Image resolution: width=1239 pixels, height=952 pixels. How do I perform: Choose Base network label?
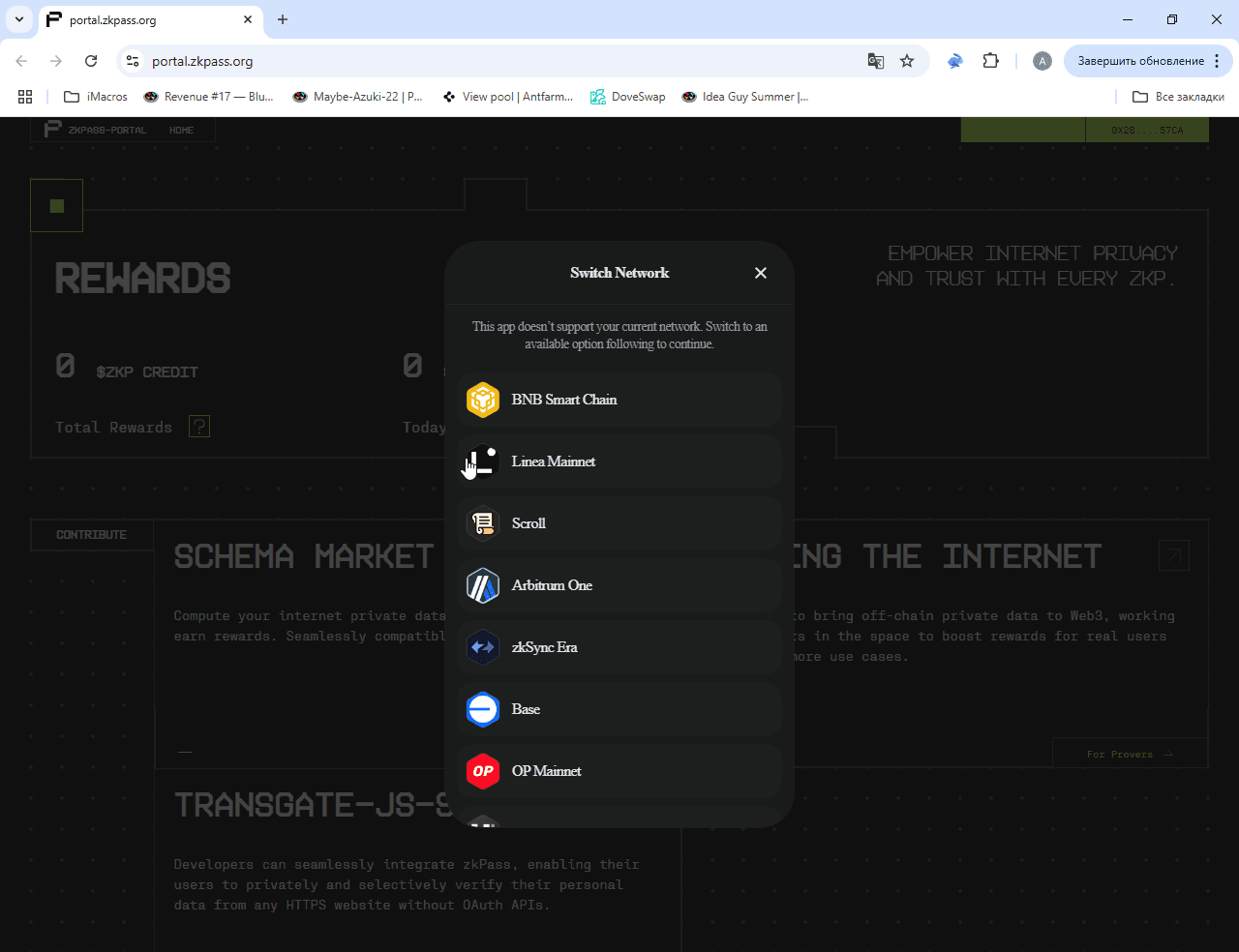(x=526, y=709)
